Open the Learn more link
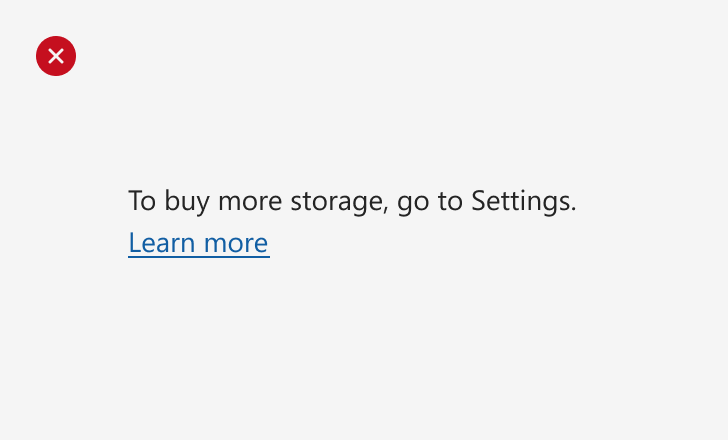Image resolution: width=728 pixels, height=440 pixels. (x=199, y=243)
